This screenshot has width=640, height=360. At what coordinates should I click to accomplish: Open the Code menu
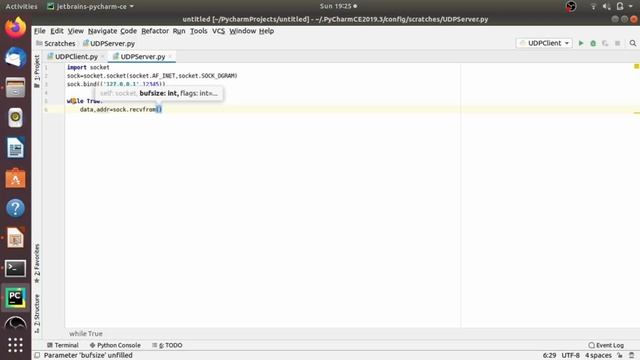pyautogui.click(x=128, y=31)
